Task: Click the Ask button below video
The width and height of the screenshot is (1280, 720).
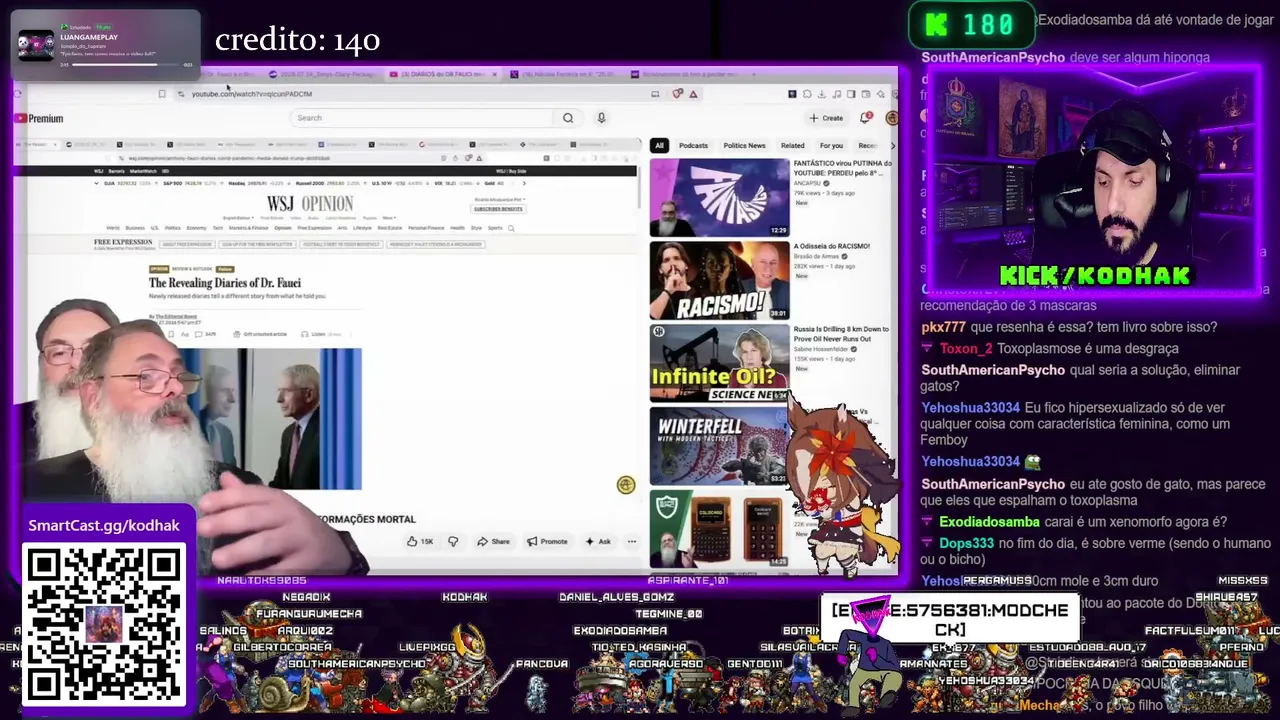Action: [x=598, y=542]
